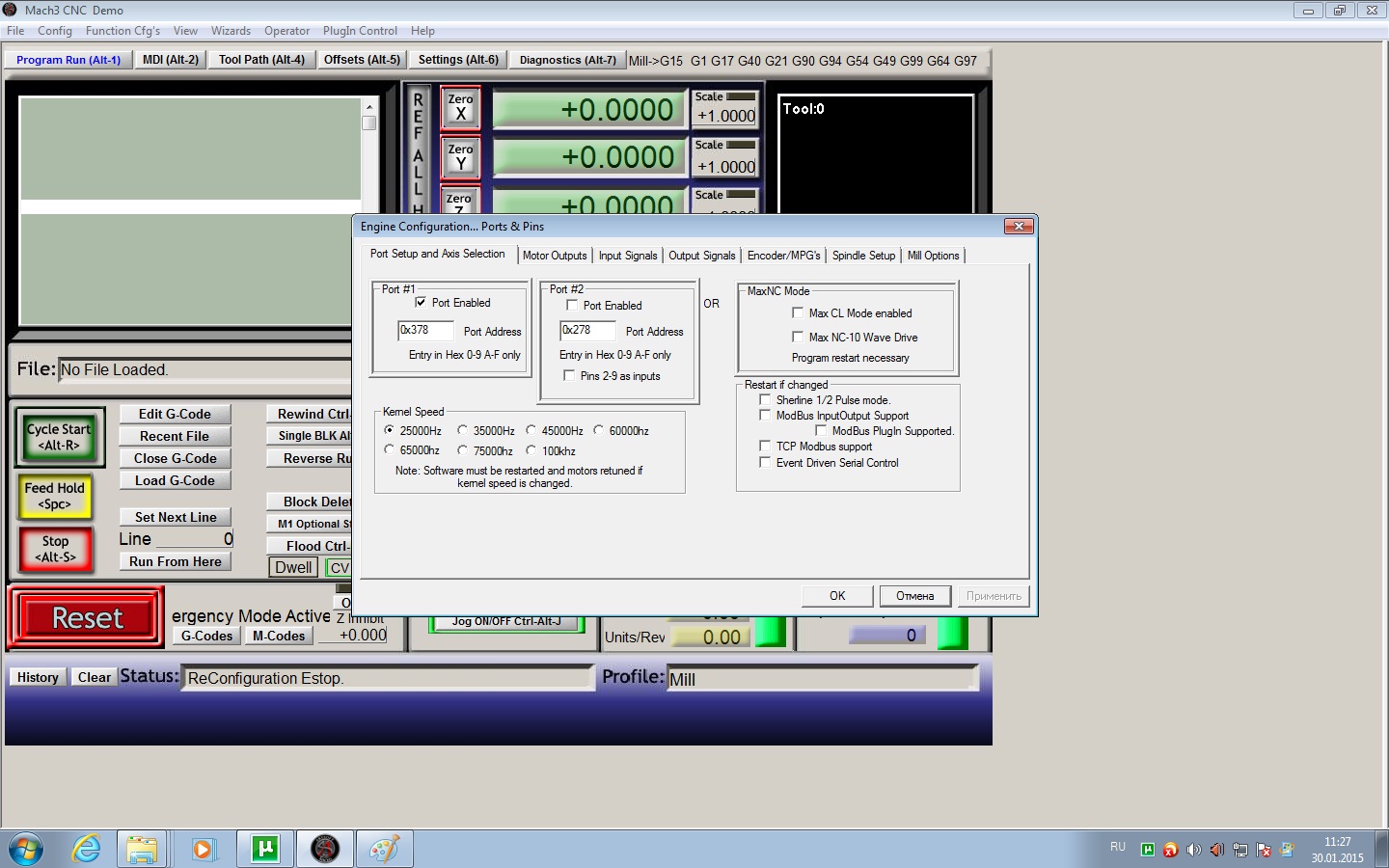
Task: Click Cycle Start button
Action: click(60, 437)
